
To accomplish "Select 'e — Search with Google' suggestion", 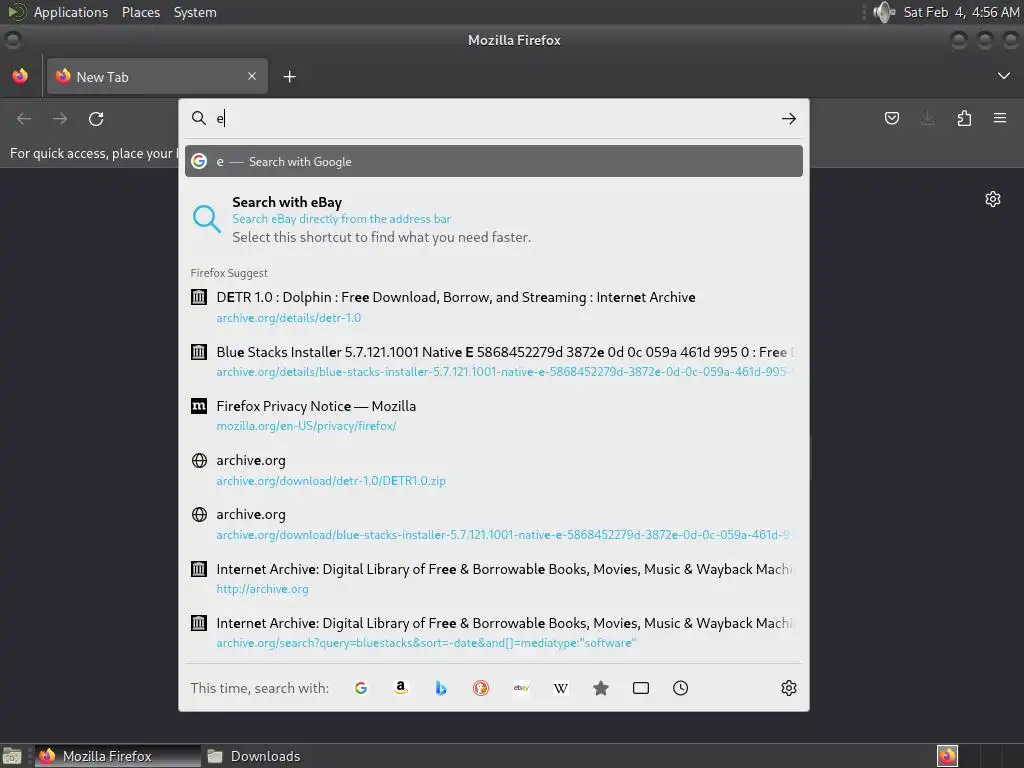I will click(x=494, y=161).
